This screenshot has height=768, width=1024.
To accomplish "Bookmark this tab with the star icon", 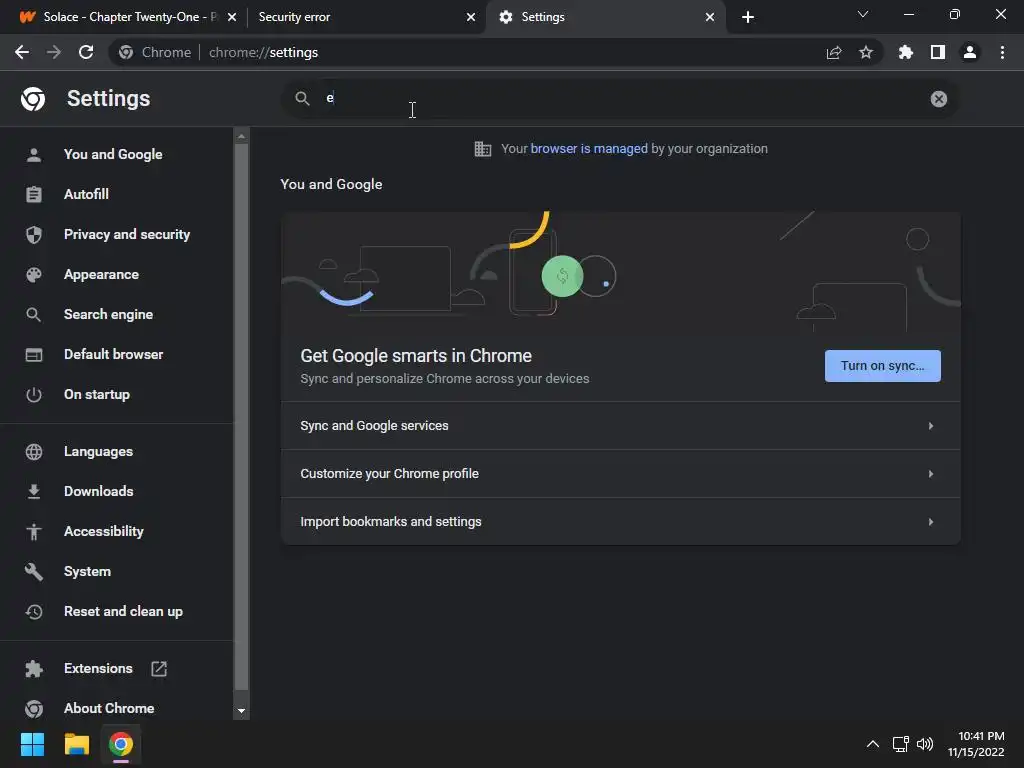I will (x=866, y=52).
